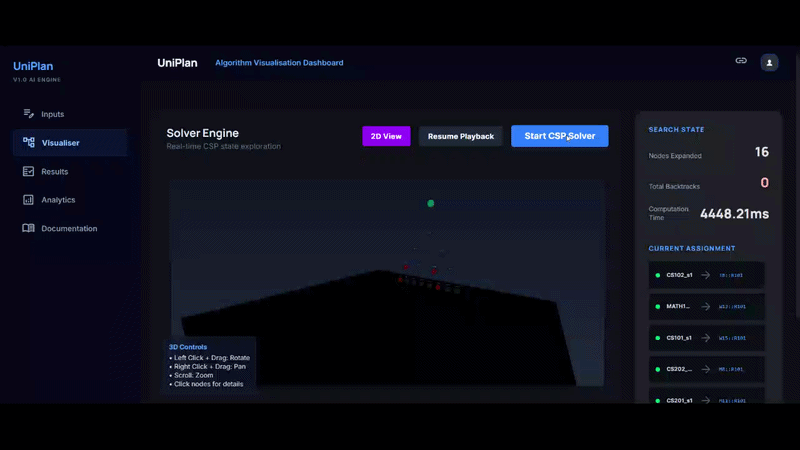Click Resume Playback button
This screenshot has width=800, height=450.
461,136
